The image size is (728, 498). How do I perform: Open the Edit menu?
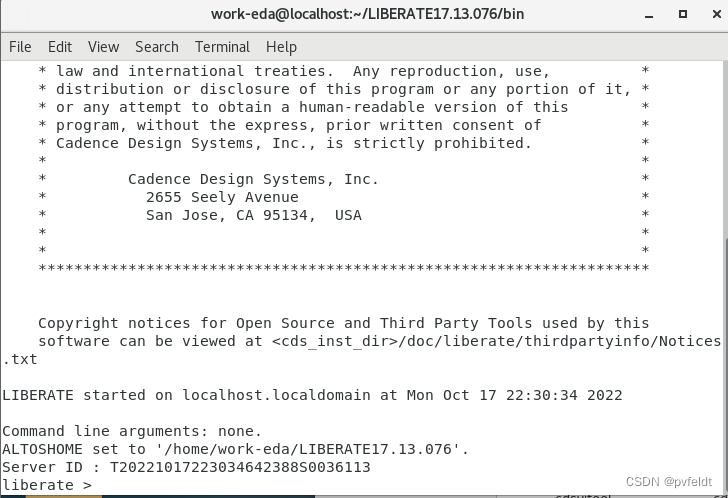click(x=60, y=47)
